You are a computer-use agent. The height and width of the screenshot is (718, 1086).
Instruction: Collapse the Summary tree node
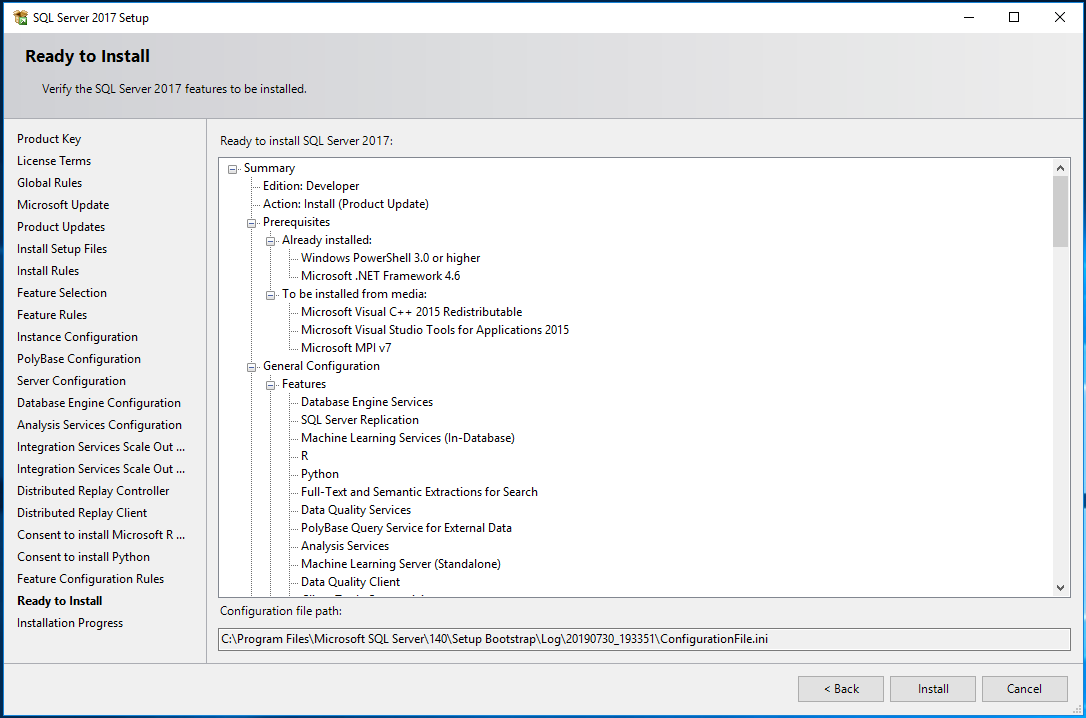233,169
